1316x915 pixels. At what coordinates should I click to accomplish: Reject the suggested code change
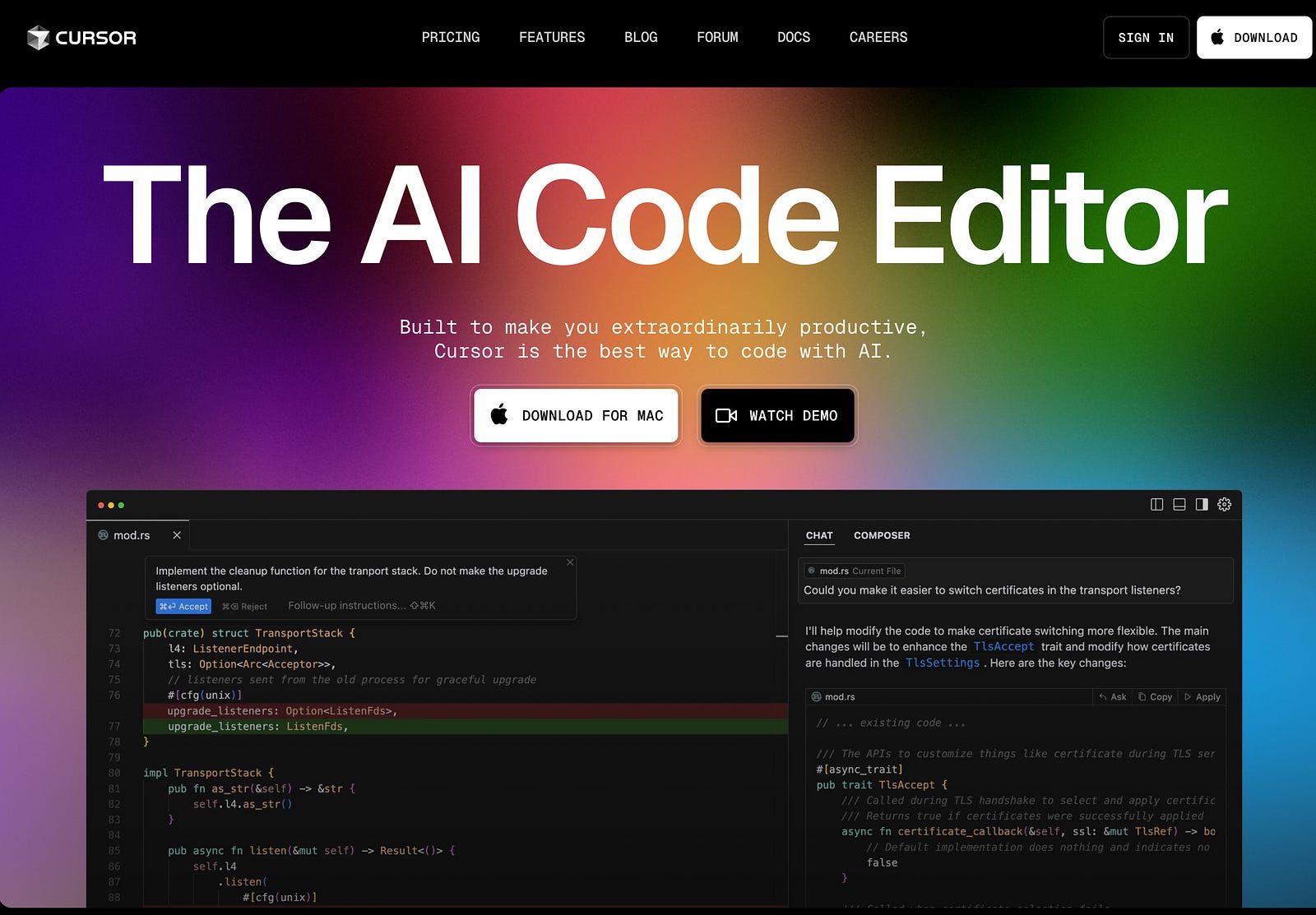[x=244, y=607]
